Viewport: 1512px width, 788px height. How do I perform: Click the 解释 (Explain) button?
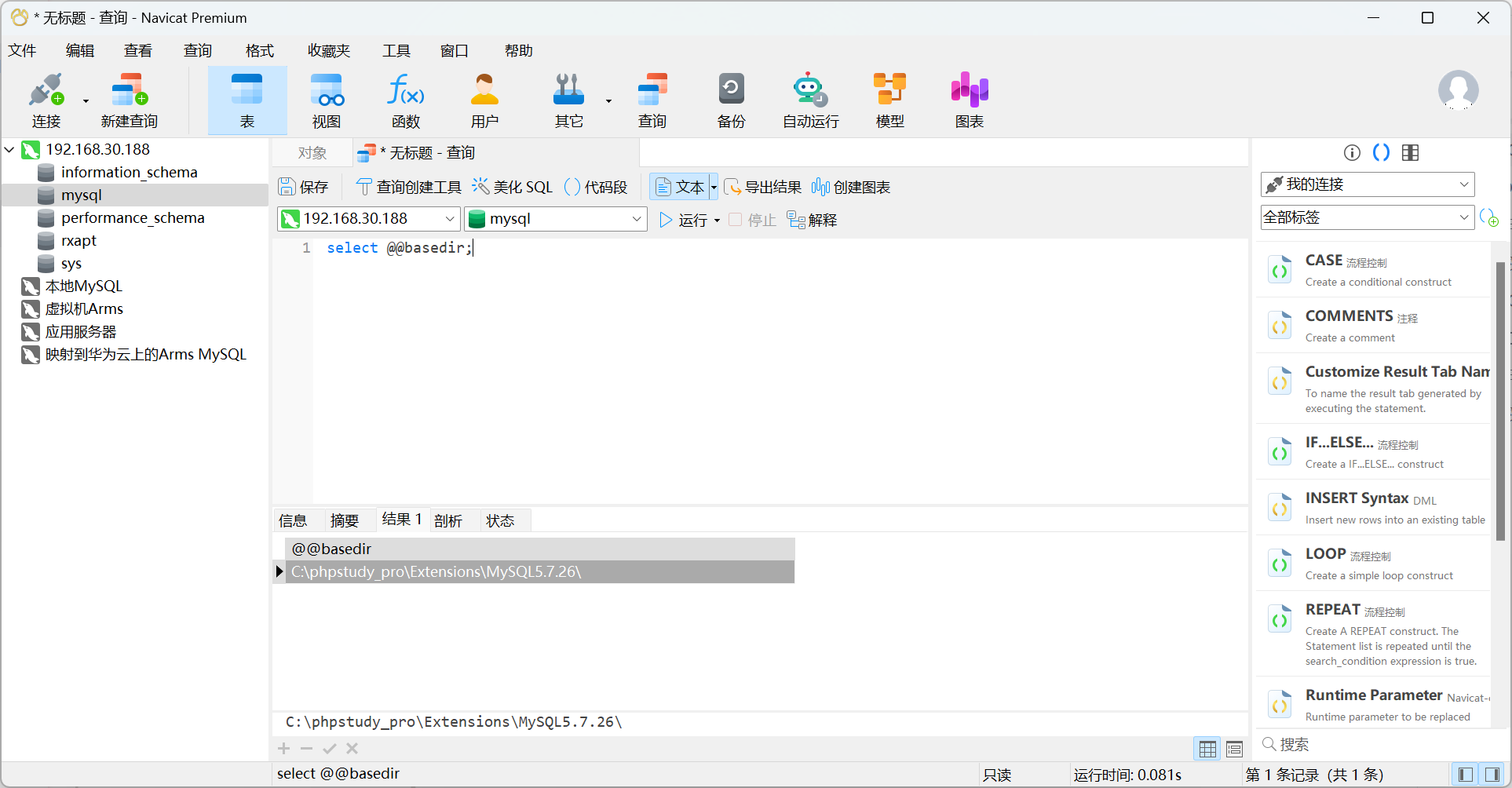[x=812, y=221]
